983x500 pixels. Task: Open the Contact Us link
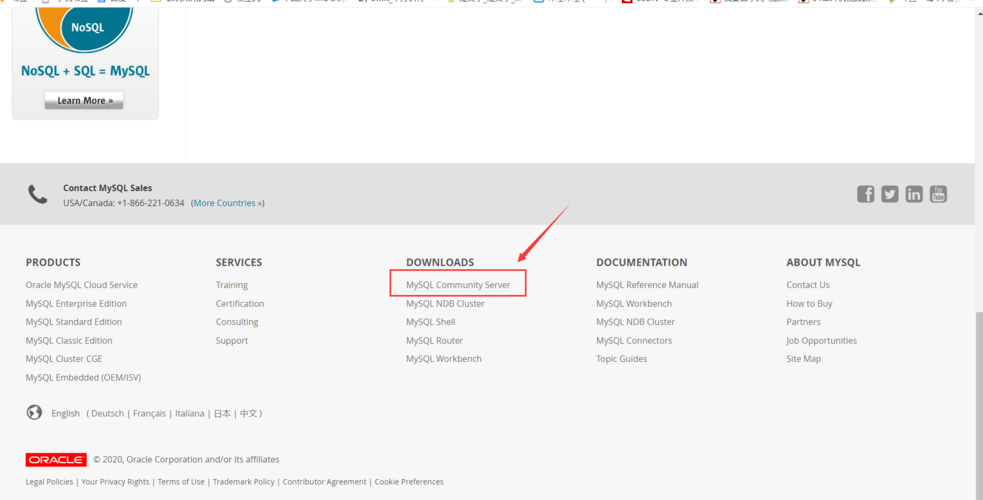click(x=808, y=285)
